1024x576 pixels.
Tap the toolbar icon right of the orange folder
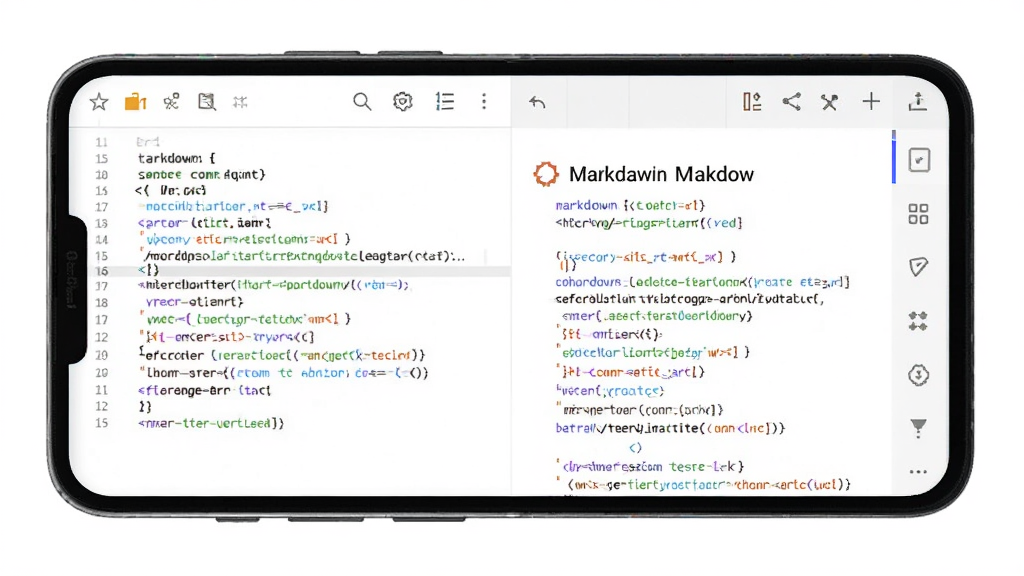171,101
